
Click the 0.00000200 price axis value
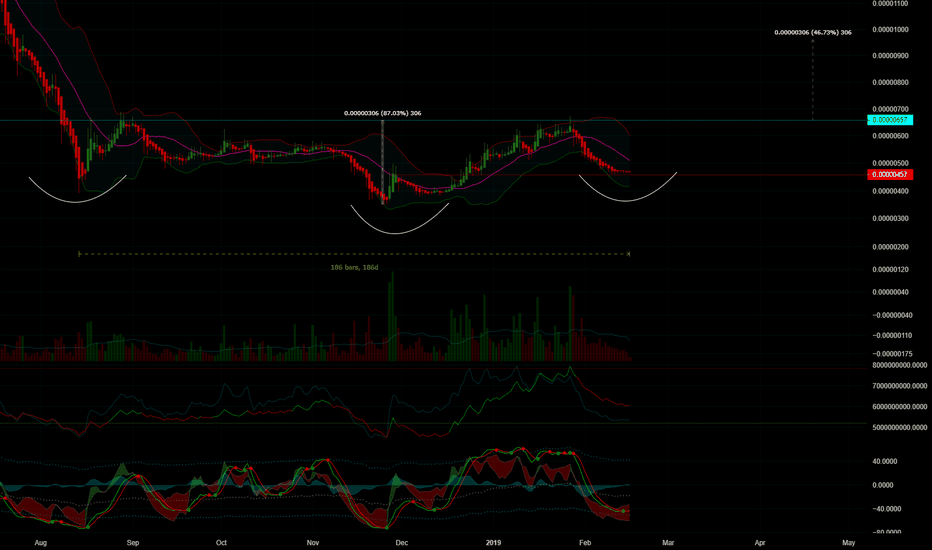[x=890, y=247]
